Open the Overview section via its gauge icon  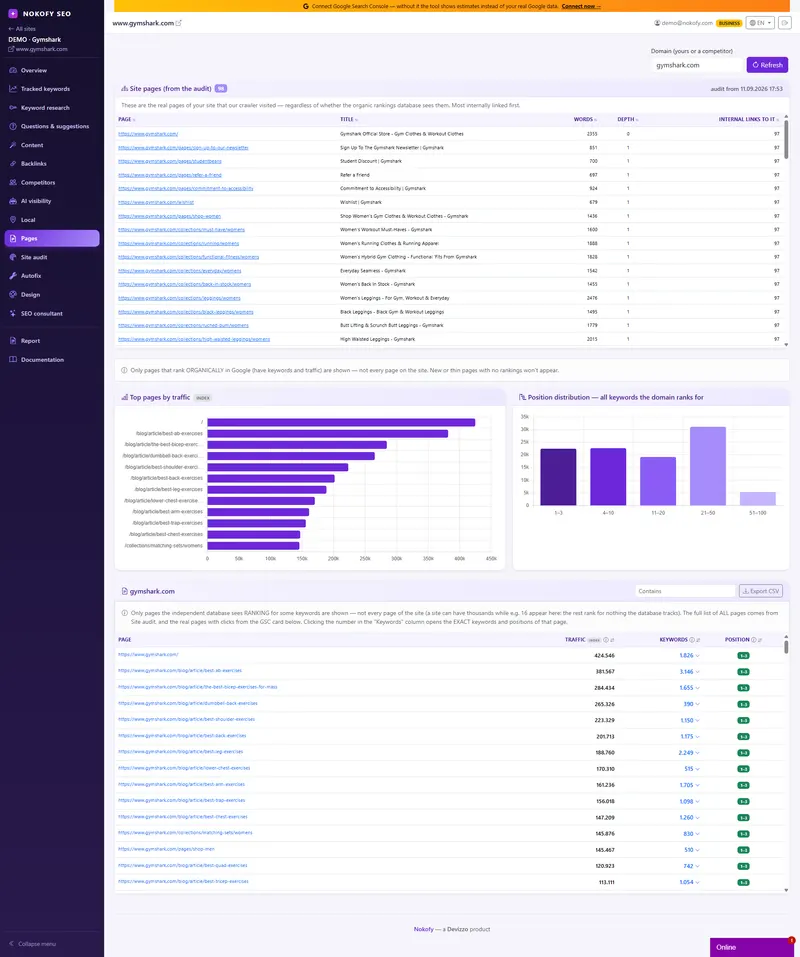pos(13,70)
